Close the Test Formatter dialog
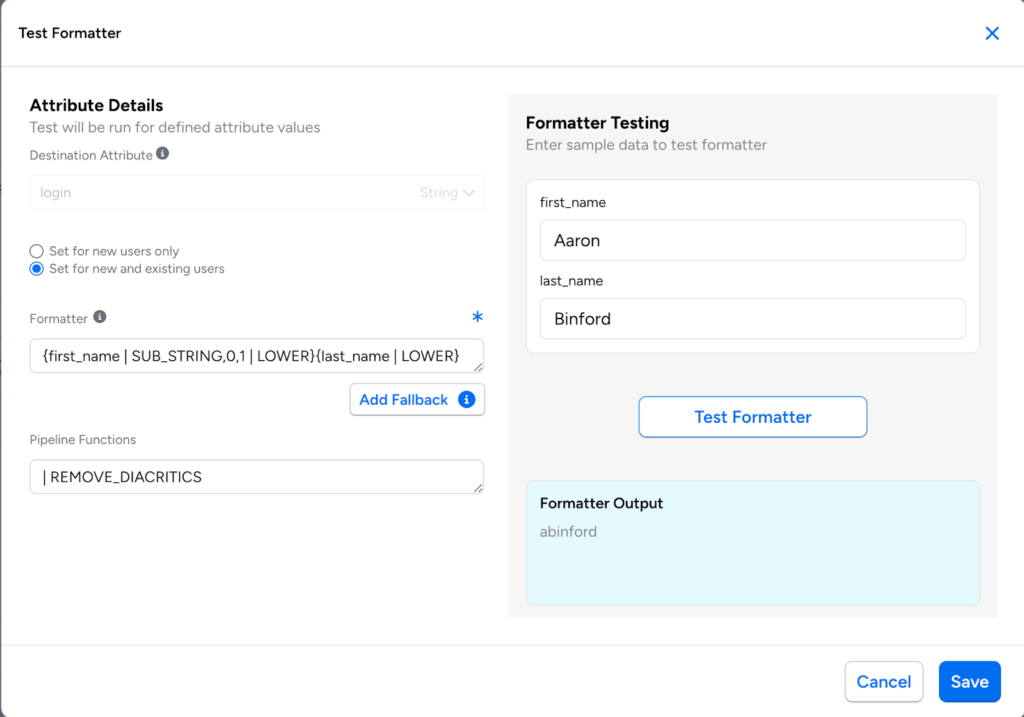Screen dimensions: 1024x717 coord(992,33)
